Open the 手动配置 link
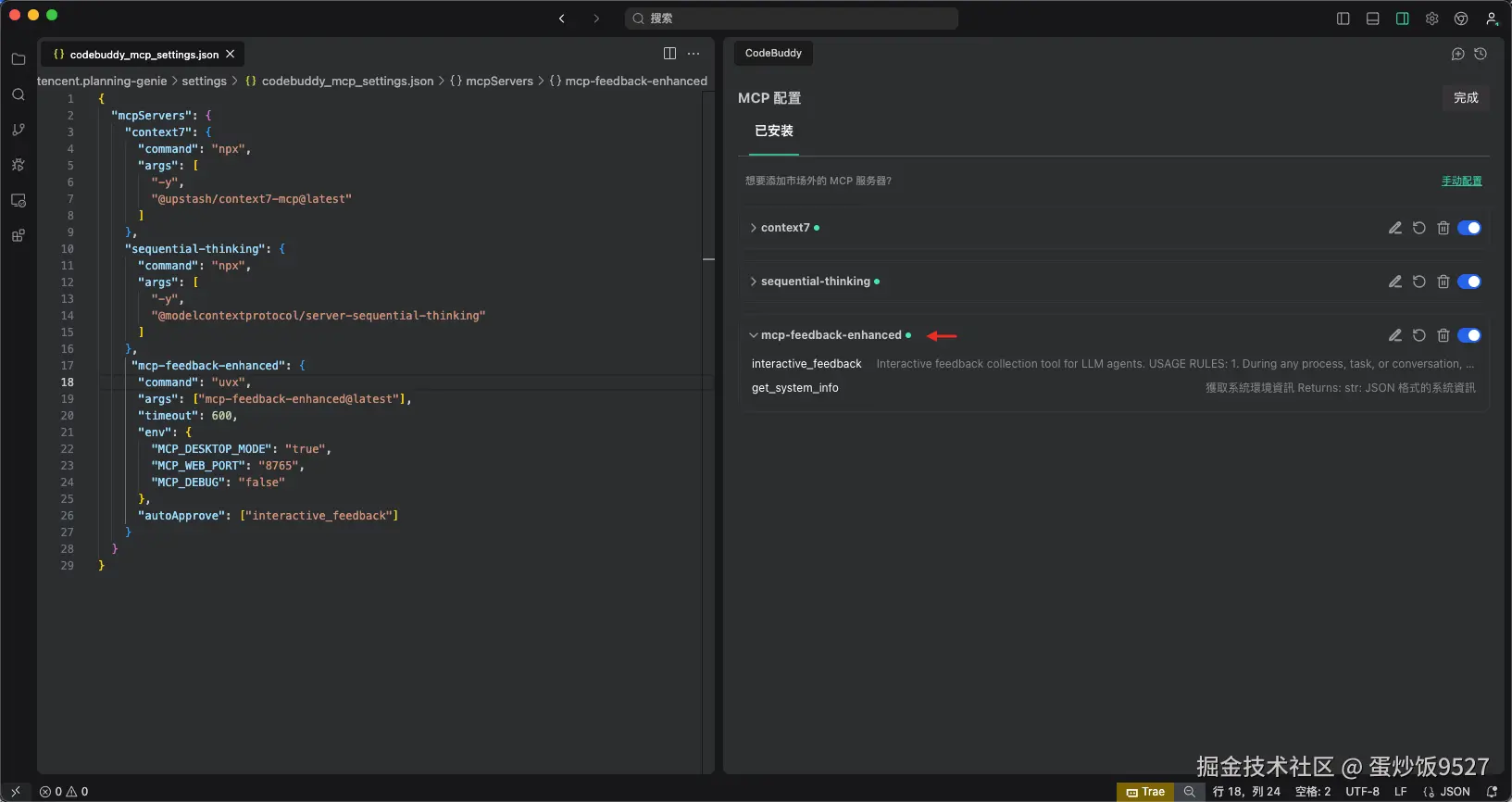 tap(1461, 181)
